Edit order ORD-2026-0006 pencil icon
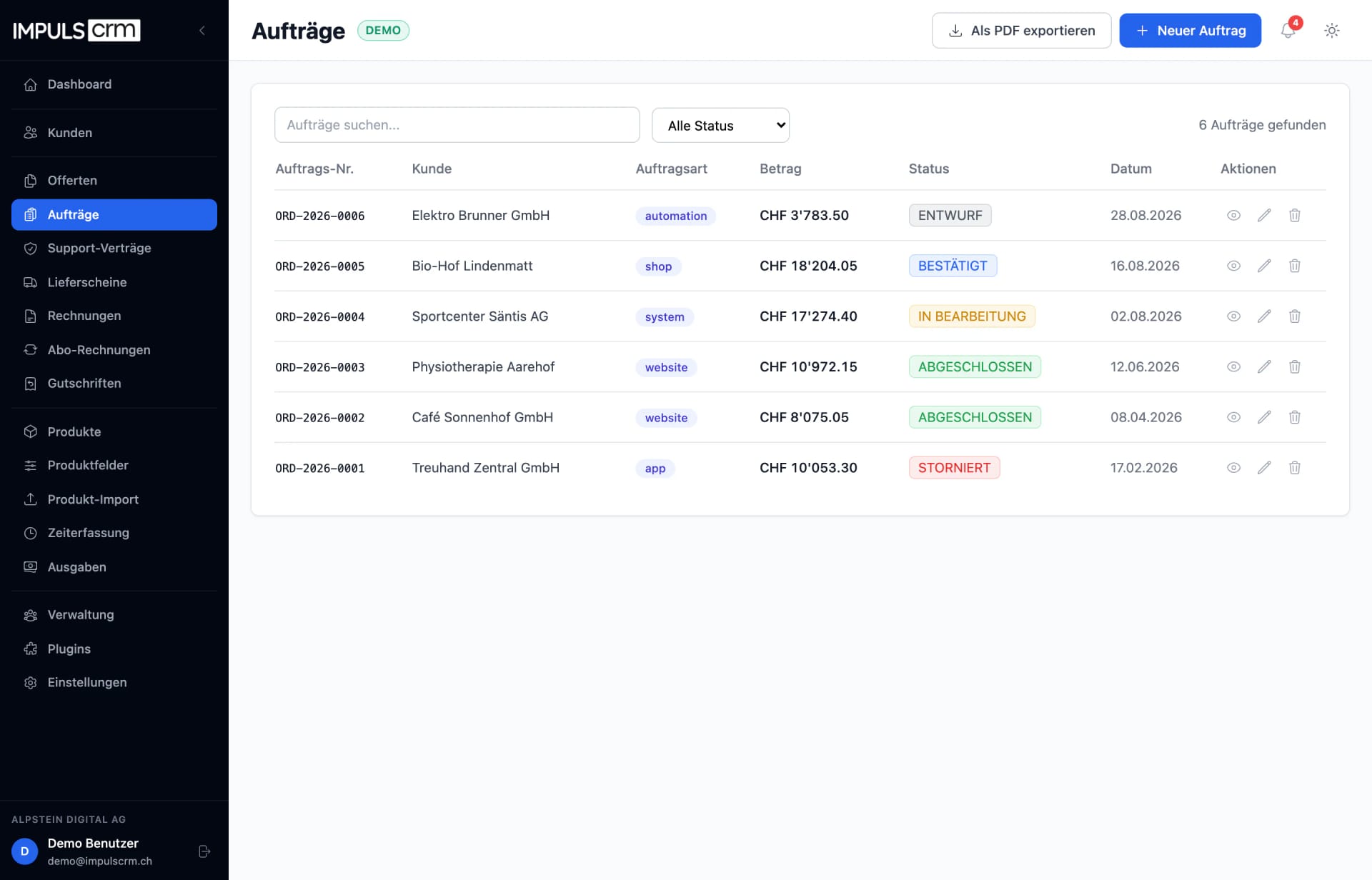This screenshot has width=1372, height=880. pos(1264,215)
